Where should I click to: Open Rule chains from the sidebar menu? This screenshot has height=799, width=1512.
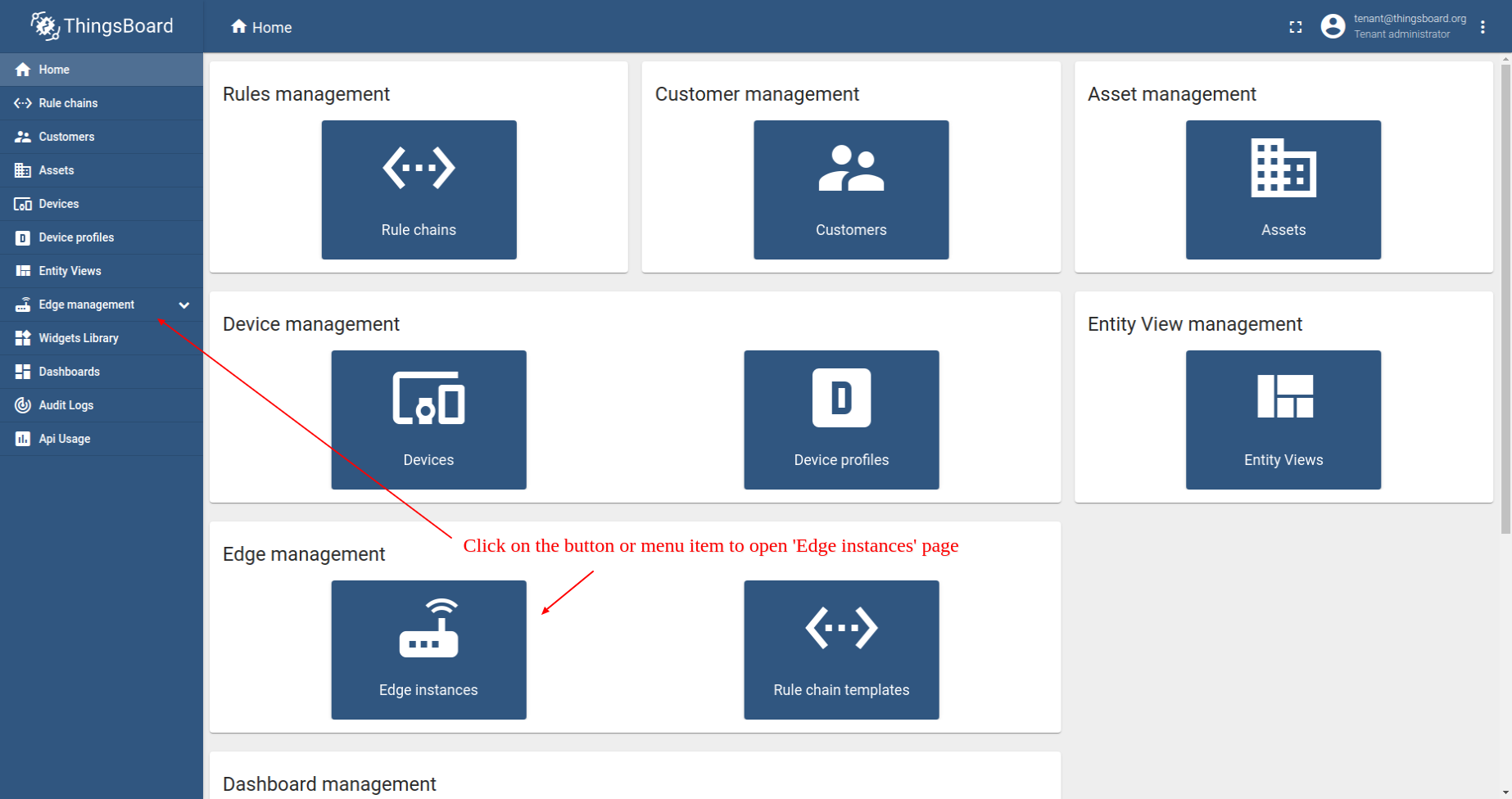(x=102, y=103)
